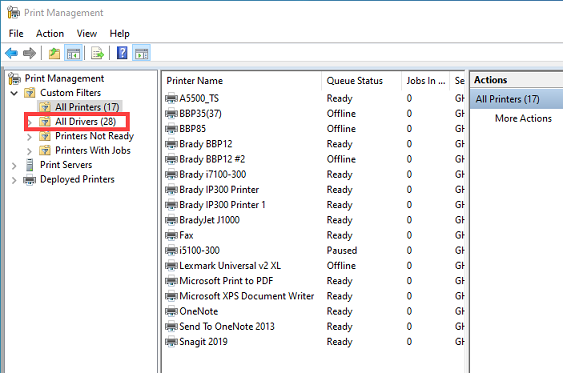Click the printer icon beside A5500_TS

[x=171, y=98]
